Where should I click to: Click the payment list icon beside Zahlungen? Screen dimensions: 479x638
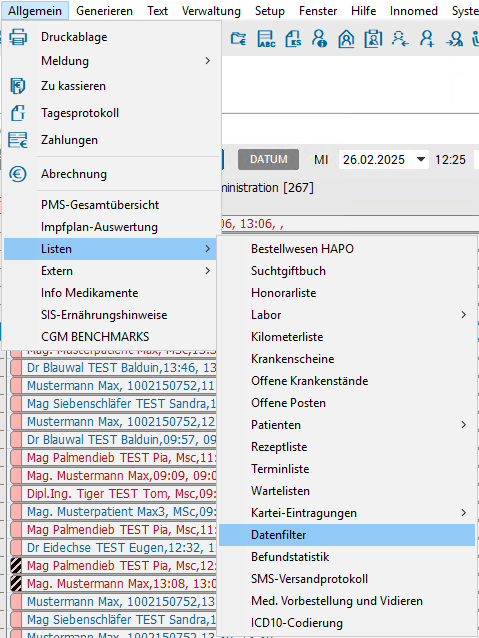click(x=18, y=140)
